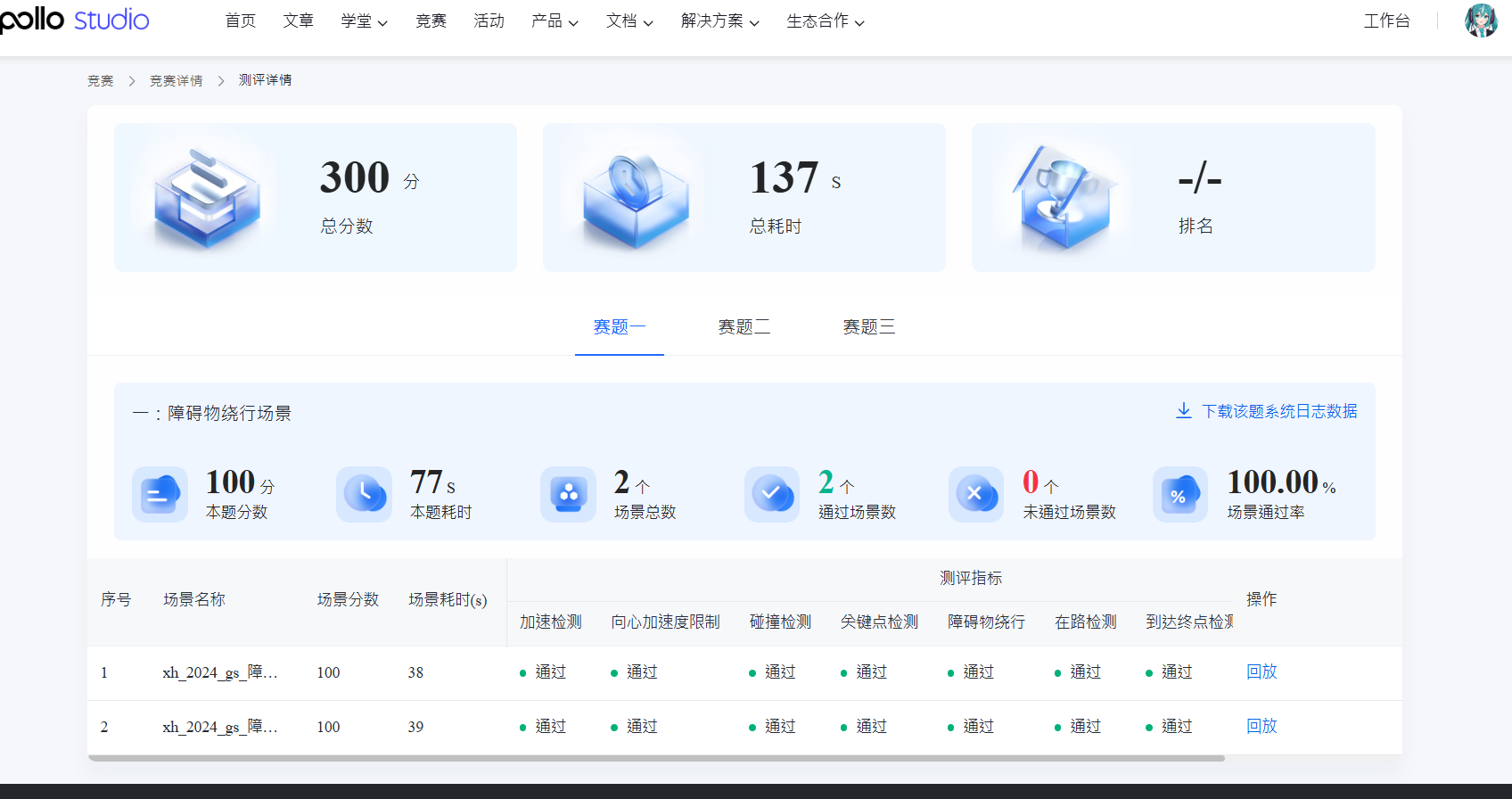Click the download log arrow icon
The height and width of the screenshot is (799, 1512).
click(x=1183, y=411)
